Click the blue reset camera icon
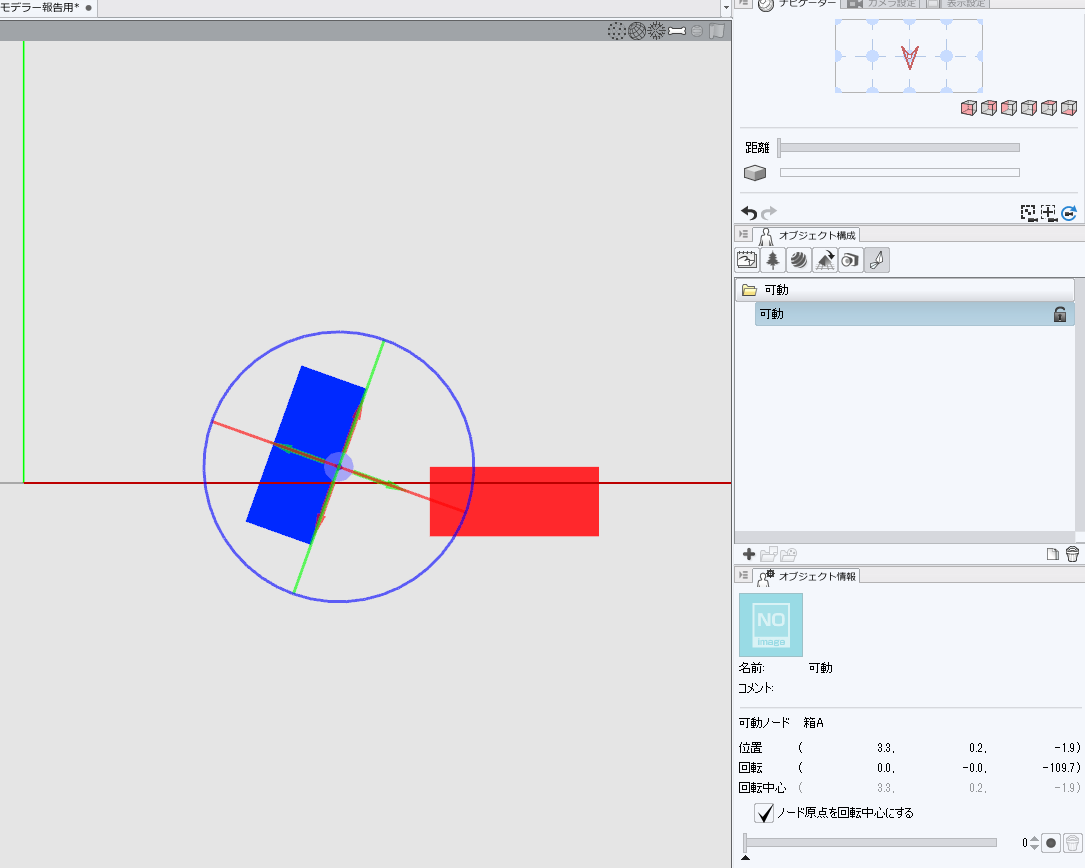 [x=1069, y=213]
